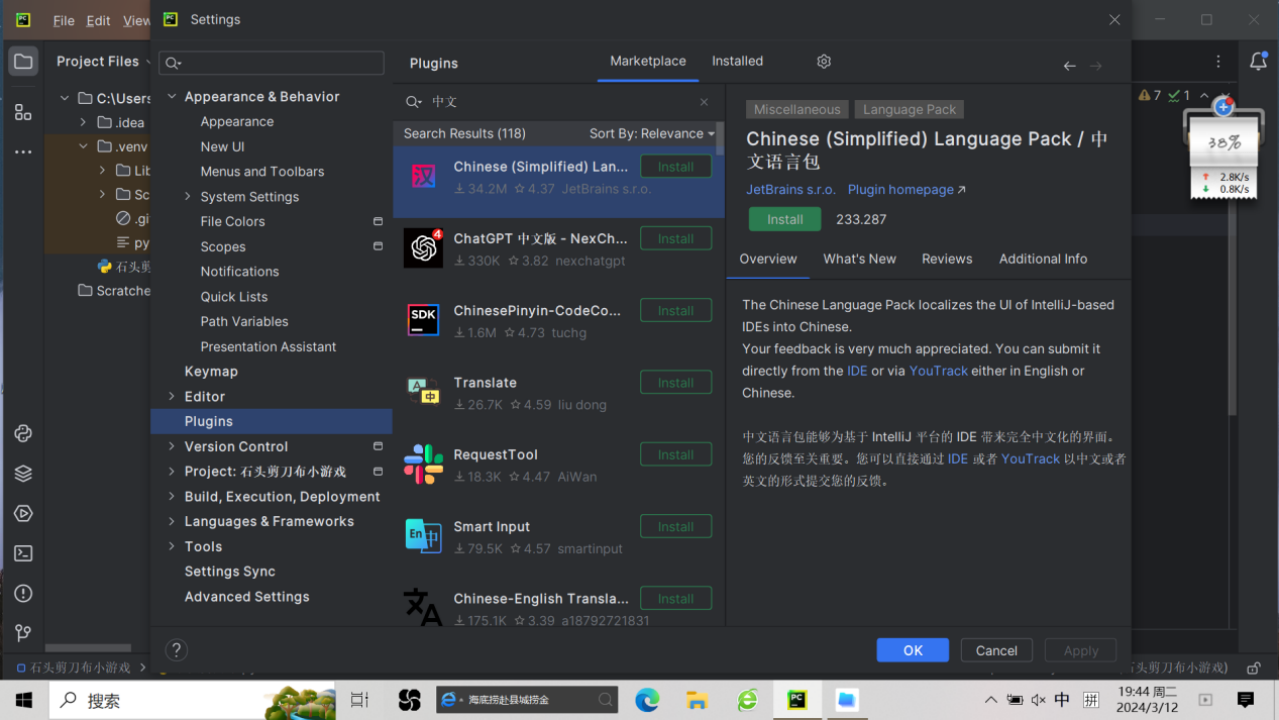1279x720 pixels.
Task: Open the Additional Info tab
Action: tap(1043, 259)
